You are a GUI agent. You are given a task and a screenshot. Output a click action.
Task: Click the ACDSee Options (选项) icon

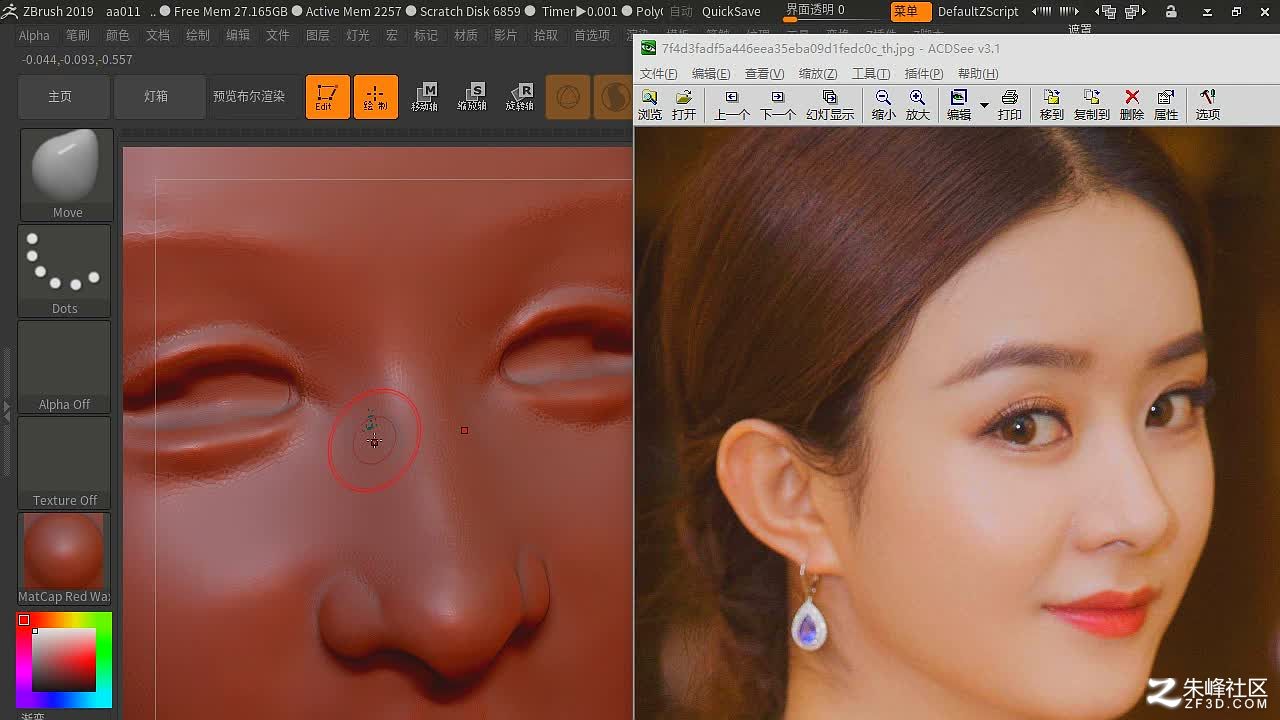point(1208,105)
